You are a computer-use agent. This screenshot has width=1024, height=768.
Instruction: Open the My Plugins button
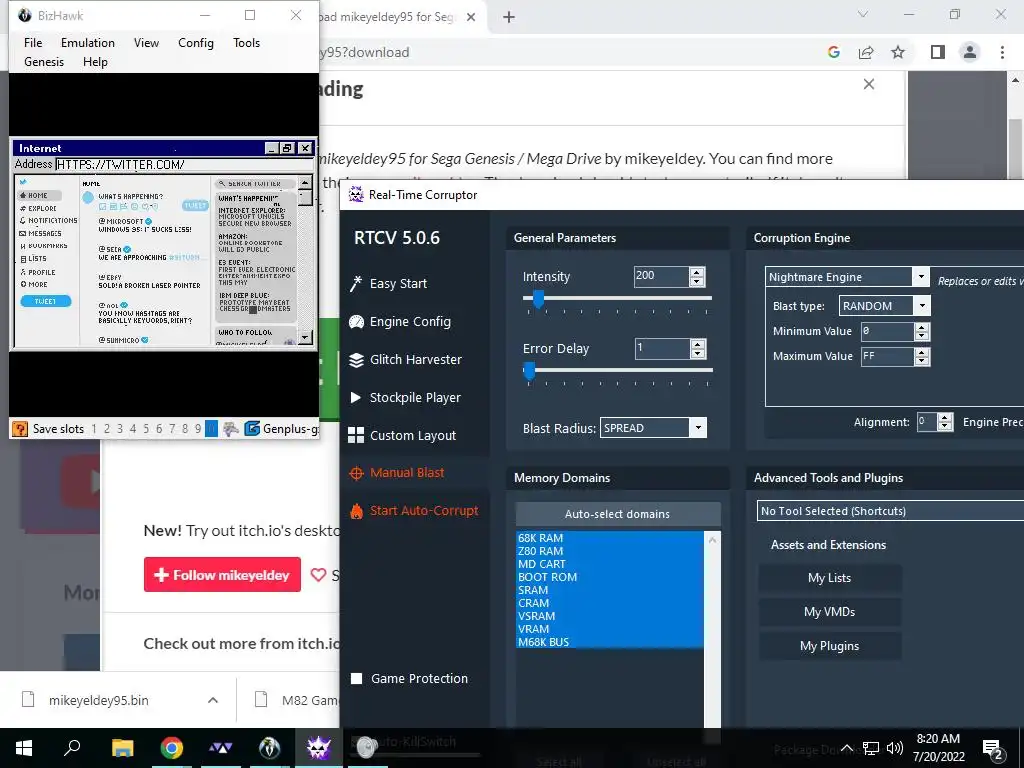[829, 646]
